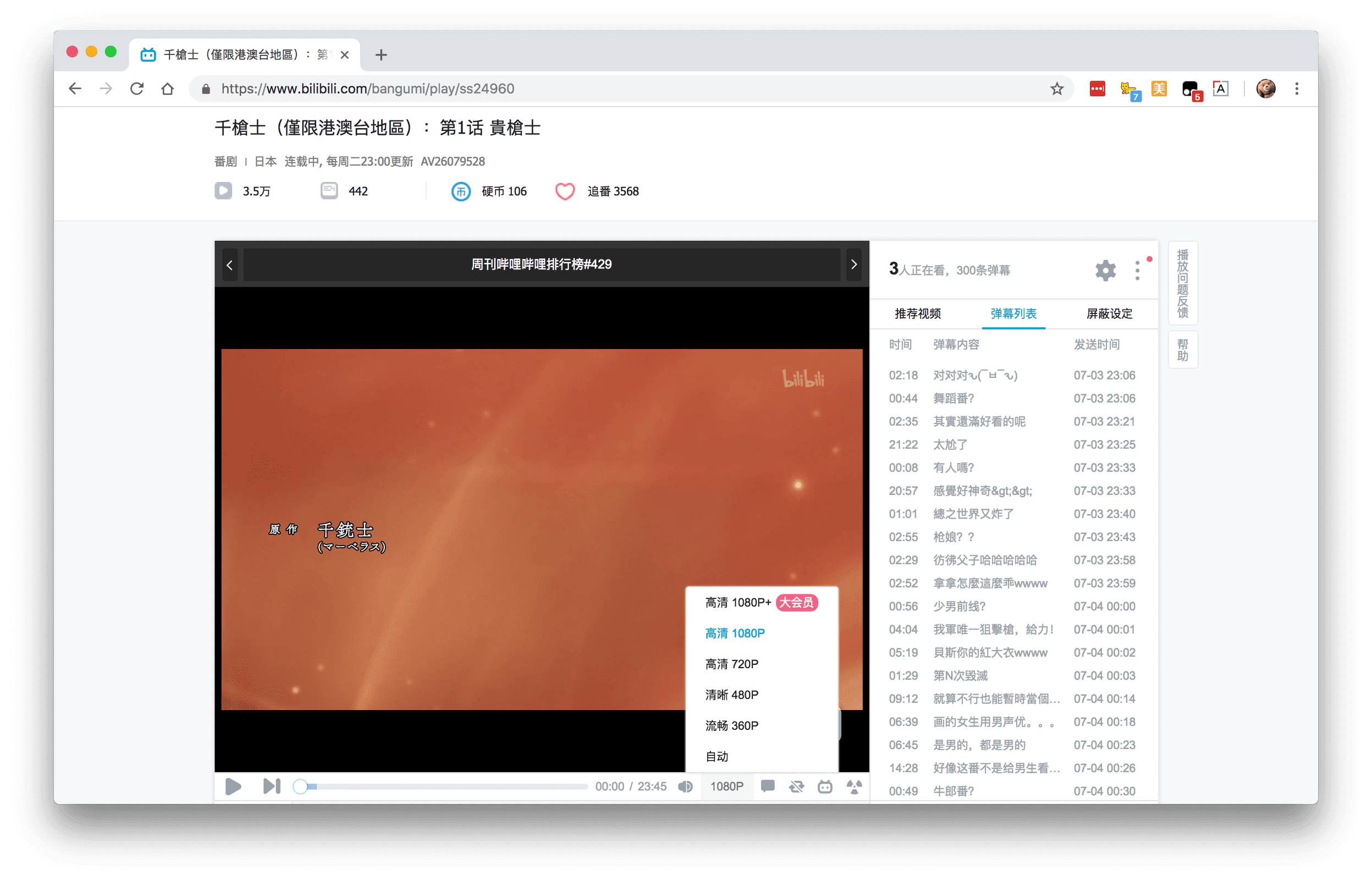
Task: Click the browser home icon
Action: (167, 89)
